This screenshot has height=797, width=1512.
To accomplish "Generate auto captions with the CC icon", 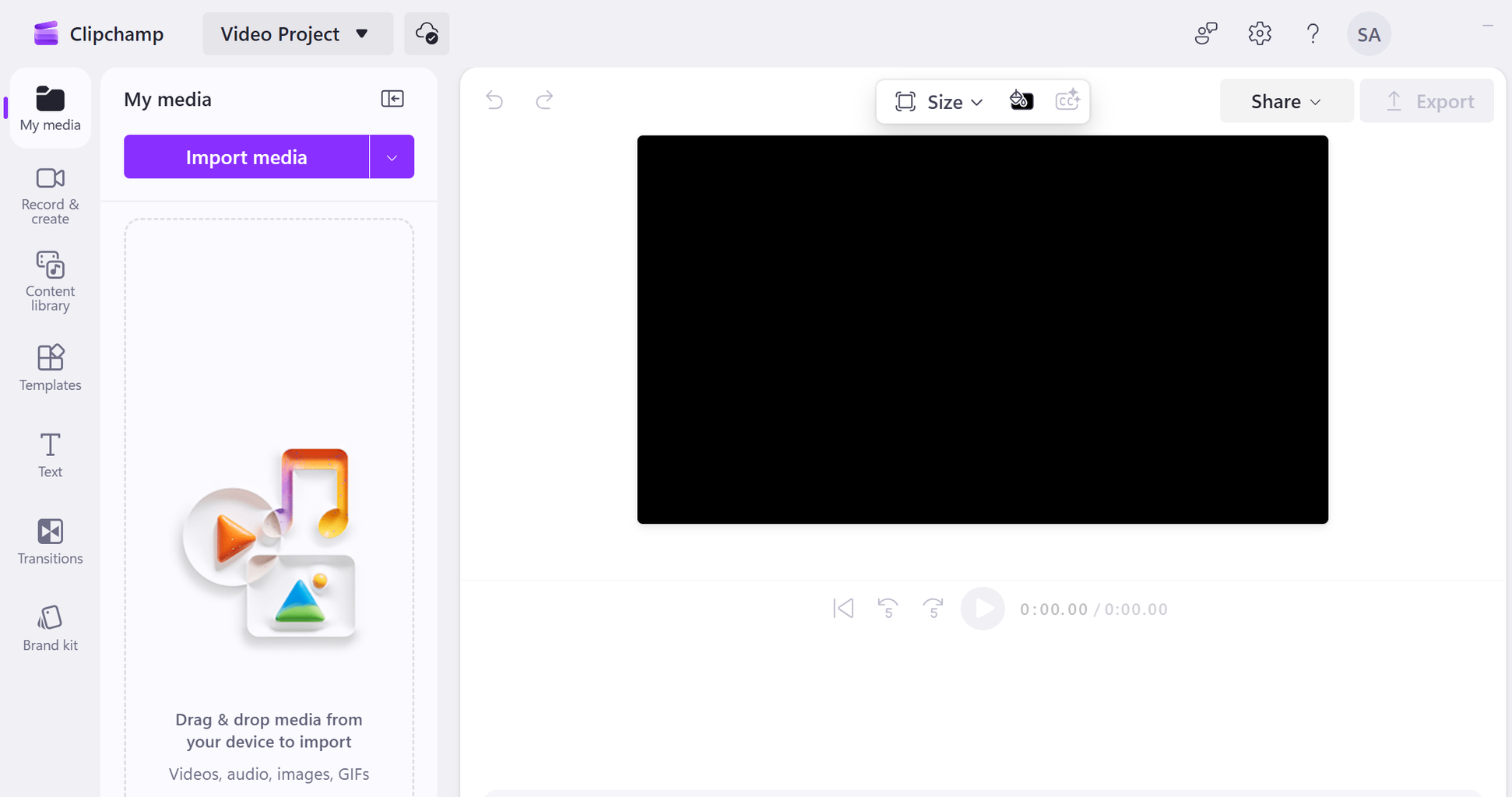I will tap(1067, 100).
